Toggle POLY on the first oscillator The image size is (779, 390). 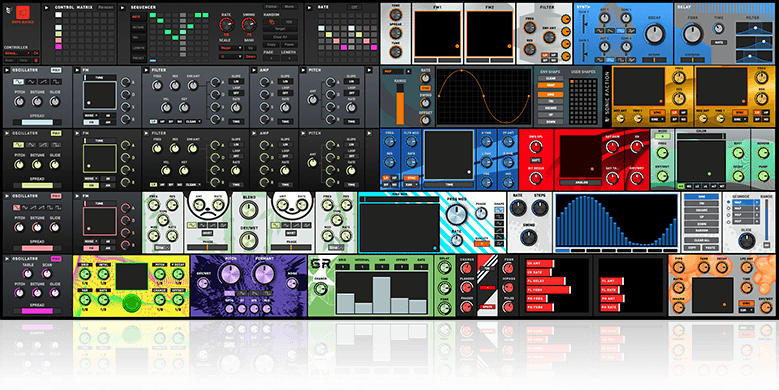coord(56,71)
